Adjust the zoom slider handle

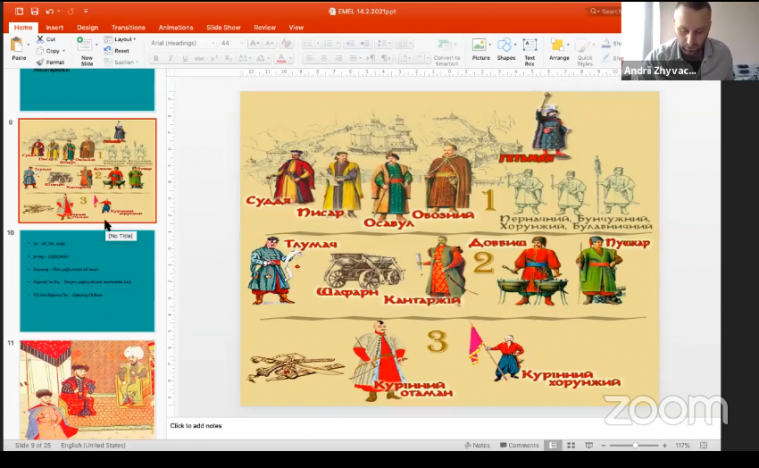coord(635,445)
